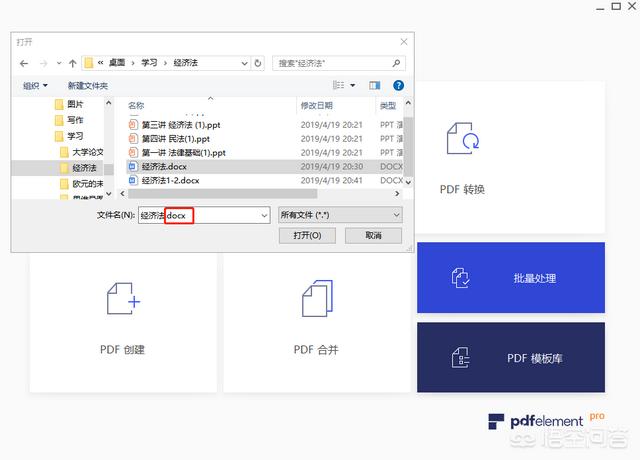Click the back arrow in Open dialog

(24, 64)
